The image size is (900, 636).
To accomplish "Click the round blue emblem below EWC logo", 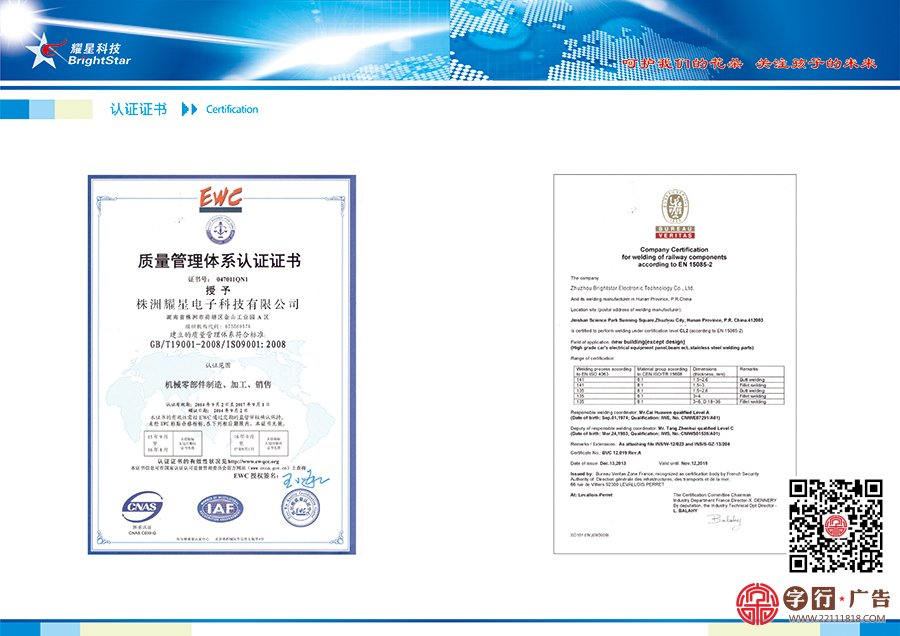I will pyautogui.click(x=220, y=230).
